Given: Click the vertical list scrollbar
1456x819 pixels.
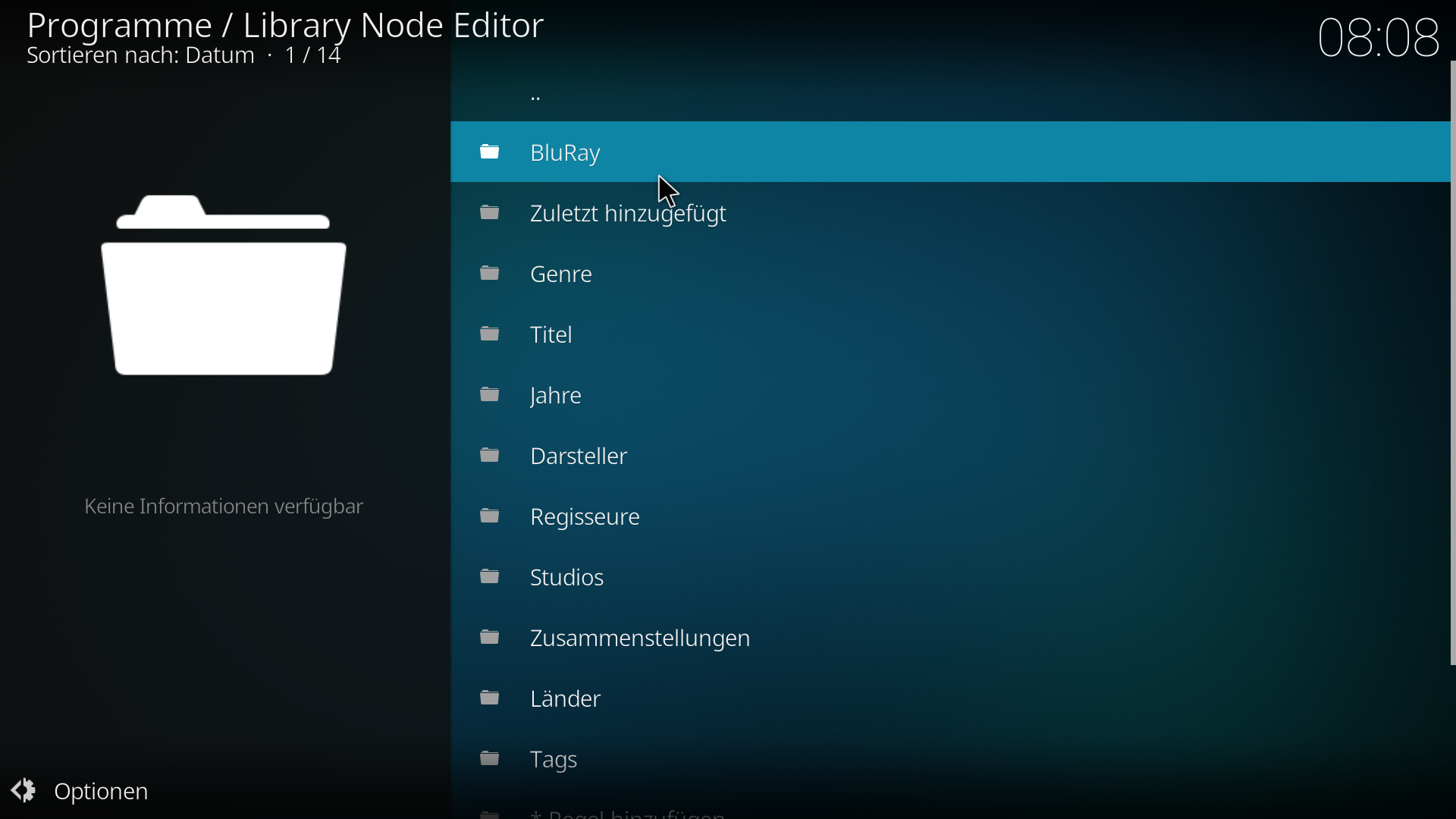Looking at the screenshot, I should click(1453, 364).
